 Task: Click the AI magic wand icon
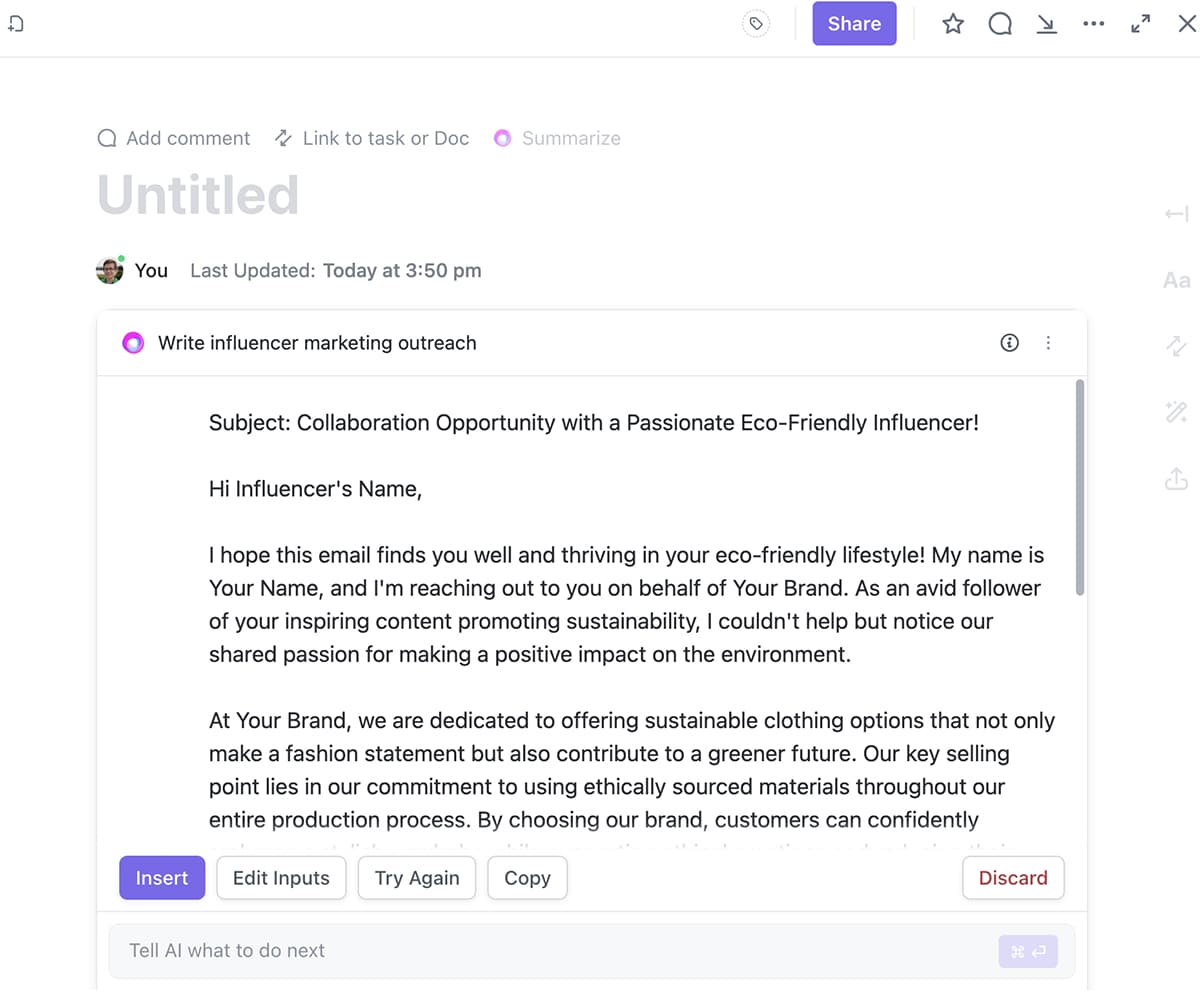click(x=1177, y=412)
